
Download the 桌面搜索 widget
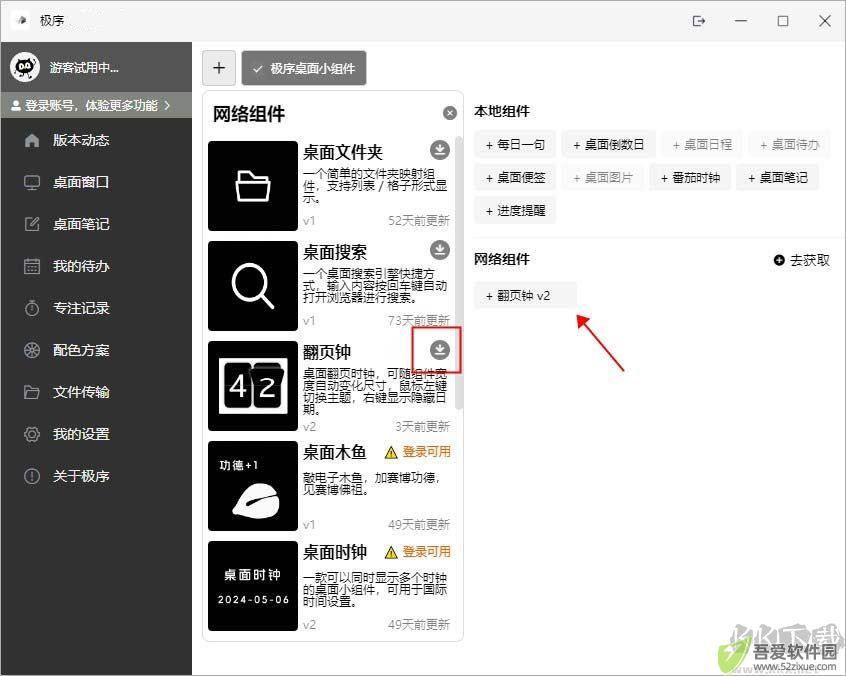(440, 250)
